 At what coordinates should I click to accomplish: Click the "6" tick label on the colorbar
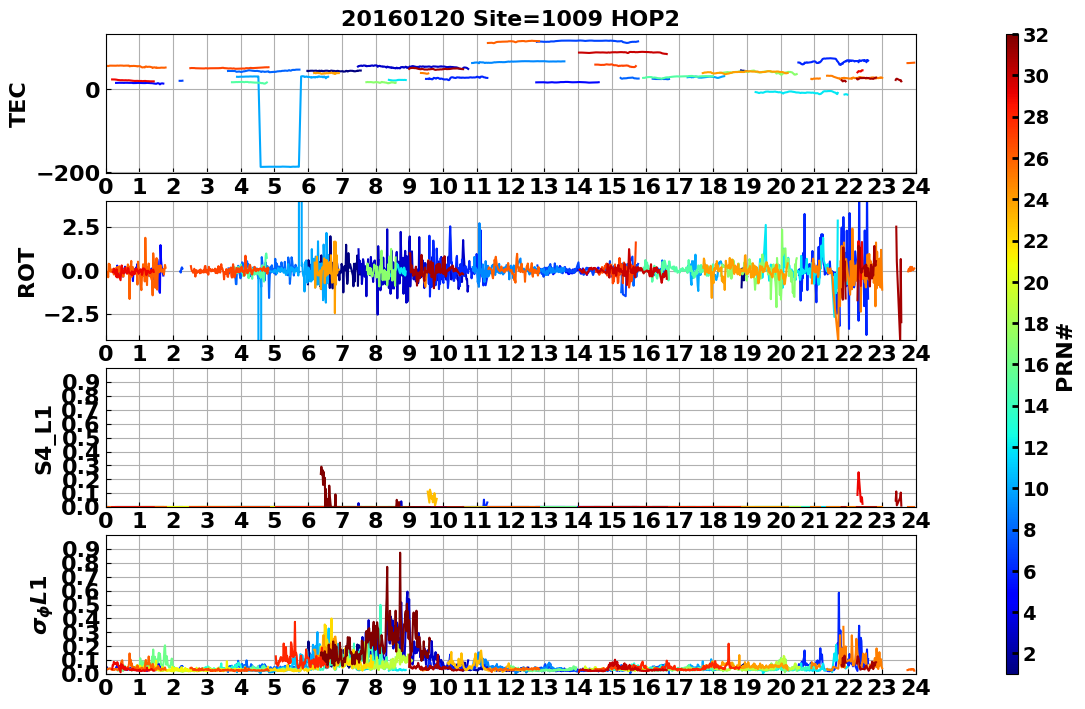point(1030,572)
